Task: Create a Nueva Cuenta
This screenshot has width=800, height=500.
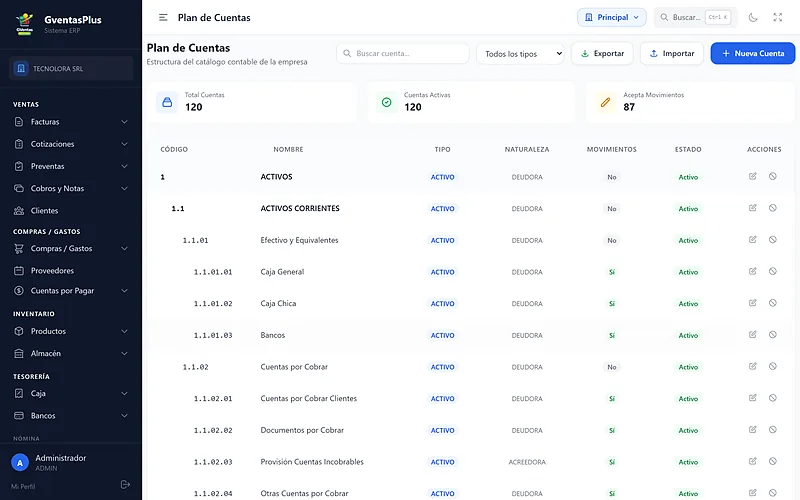Action: [x=753, y=54]
